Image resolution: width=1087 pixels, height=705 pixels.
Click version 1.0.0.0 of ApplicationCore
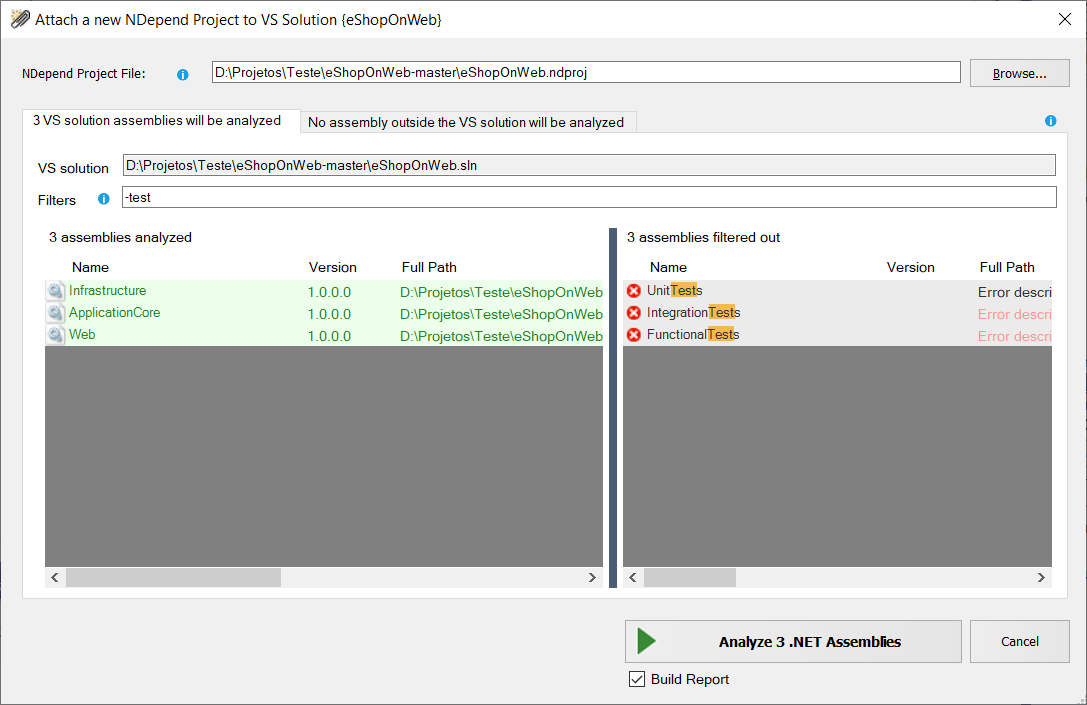(x=329, y=315)
